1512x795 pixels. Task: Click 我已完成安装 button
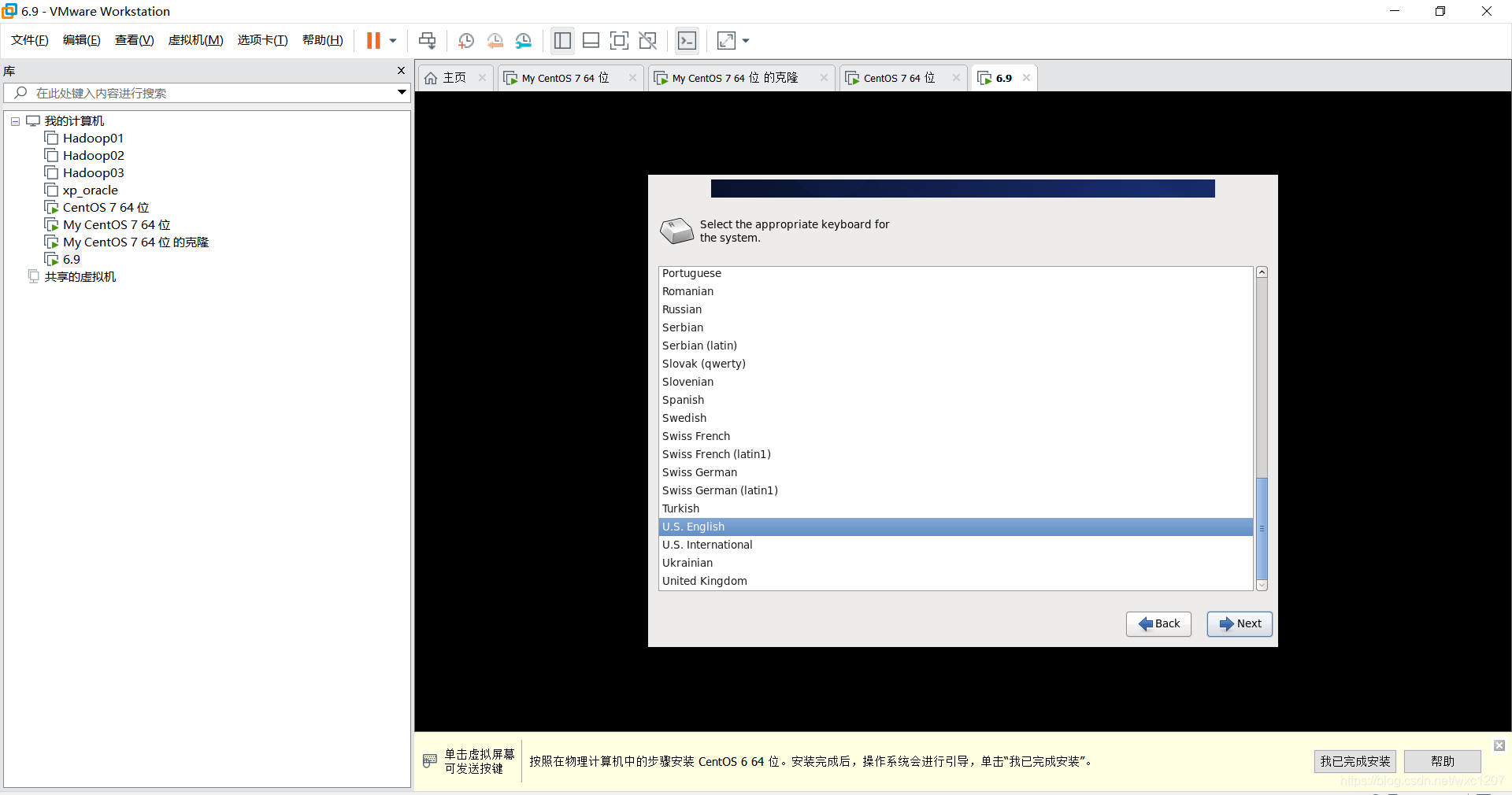(1354, 761)
